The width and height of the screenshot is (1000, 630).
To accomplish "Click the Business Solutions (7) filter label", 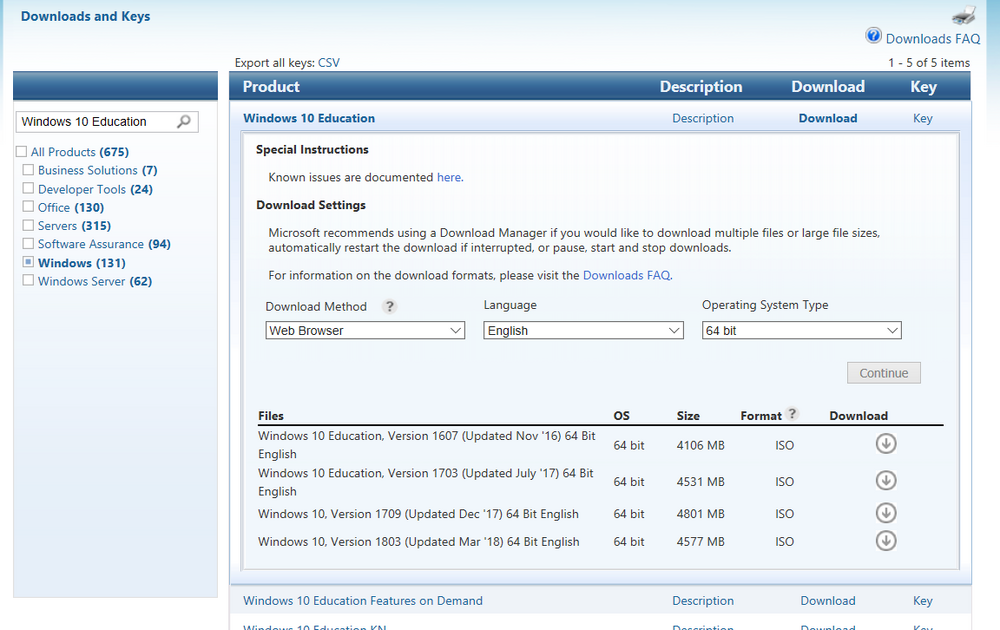I will tap(98, 170).
